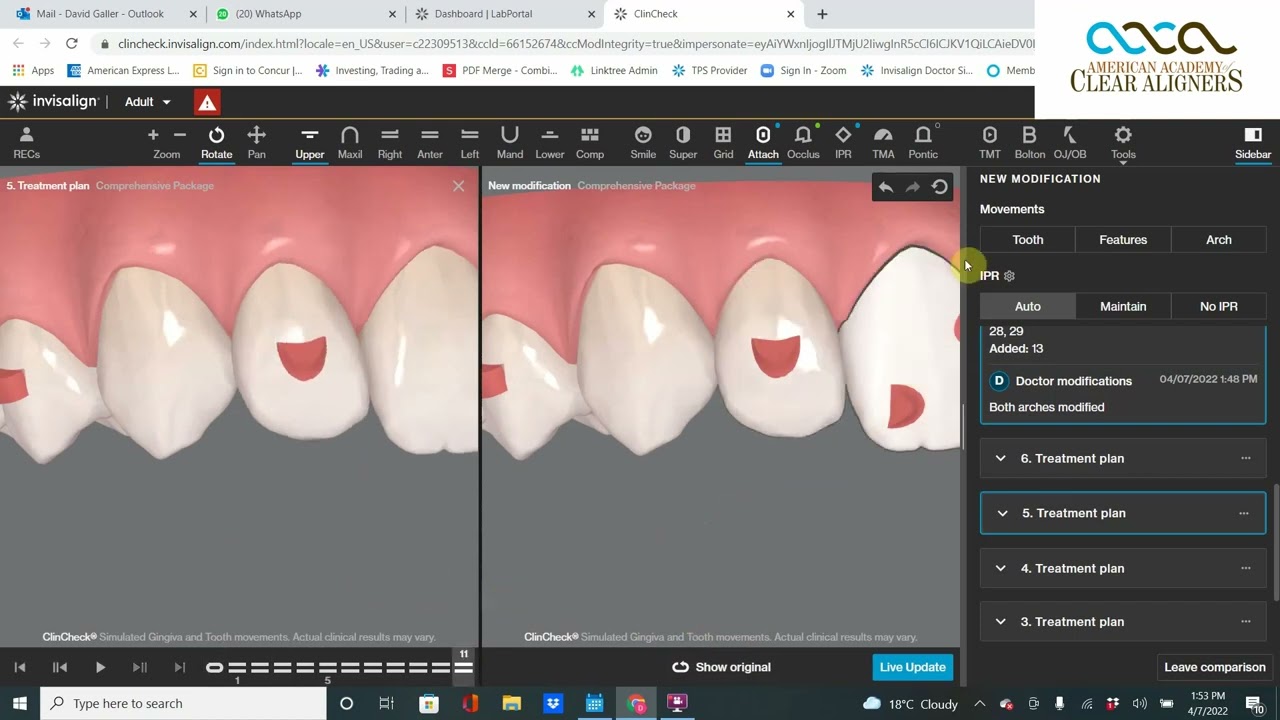Image resolution: width=1280 pixels, height=720 pixels.
Task: Open more options for 5. Treatment plan
Action: click(1244, 513)
